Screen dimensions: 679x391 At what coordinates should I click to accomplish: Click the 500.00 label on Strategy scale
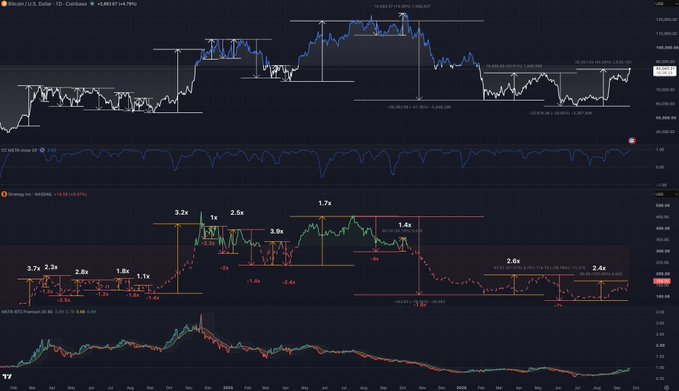[663, 206]
